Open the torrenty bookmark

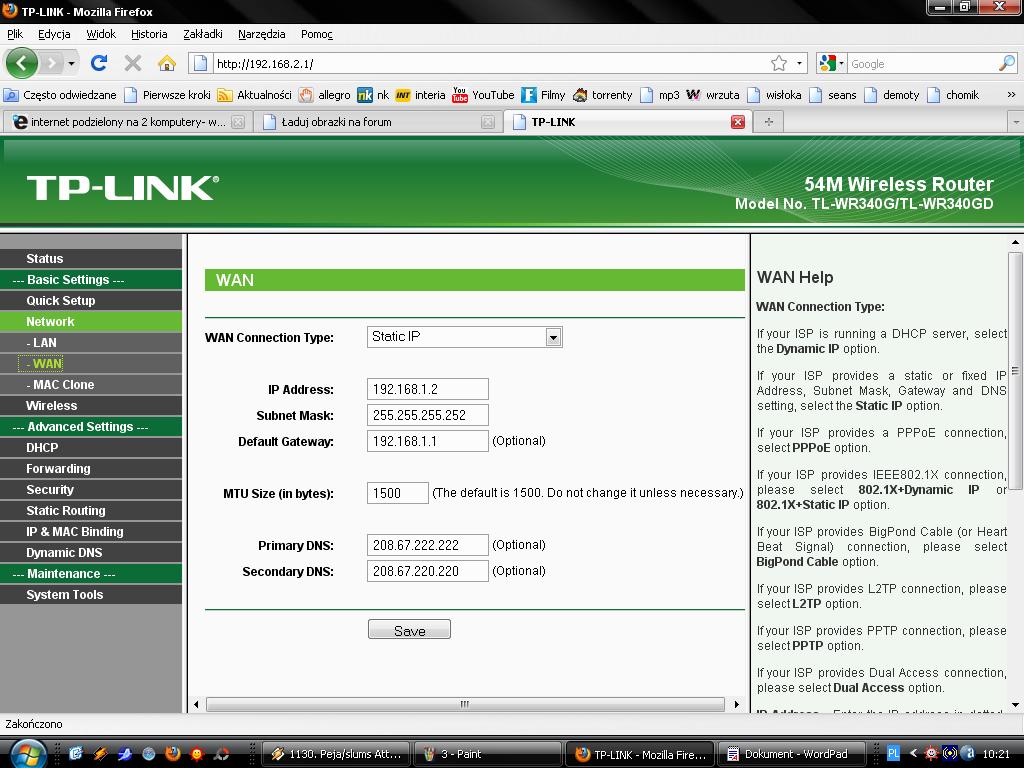(x=602, y=95)
